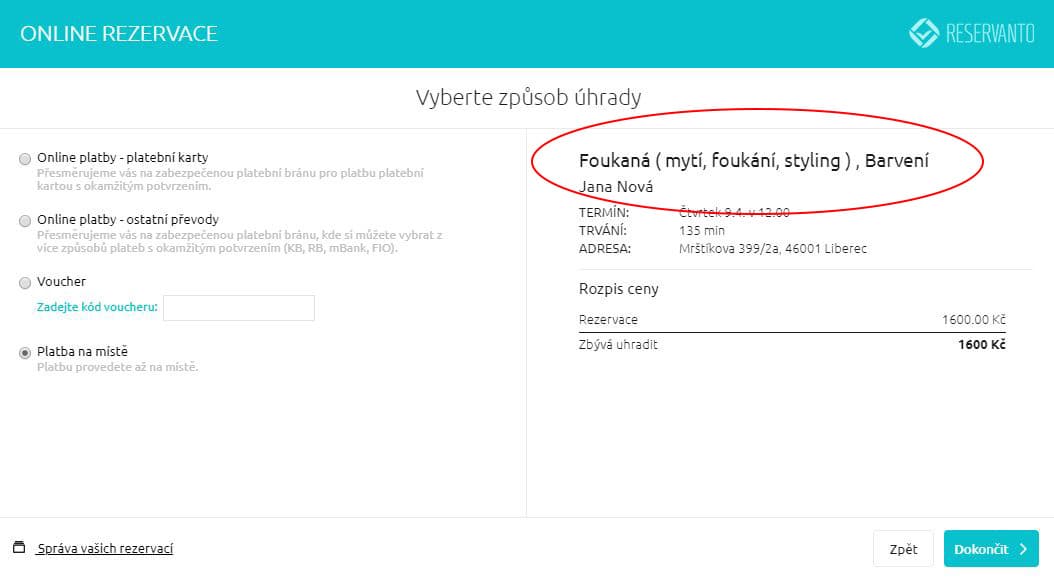Click the ONLINE REZERVACE header title

[x=119, y=34]
